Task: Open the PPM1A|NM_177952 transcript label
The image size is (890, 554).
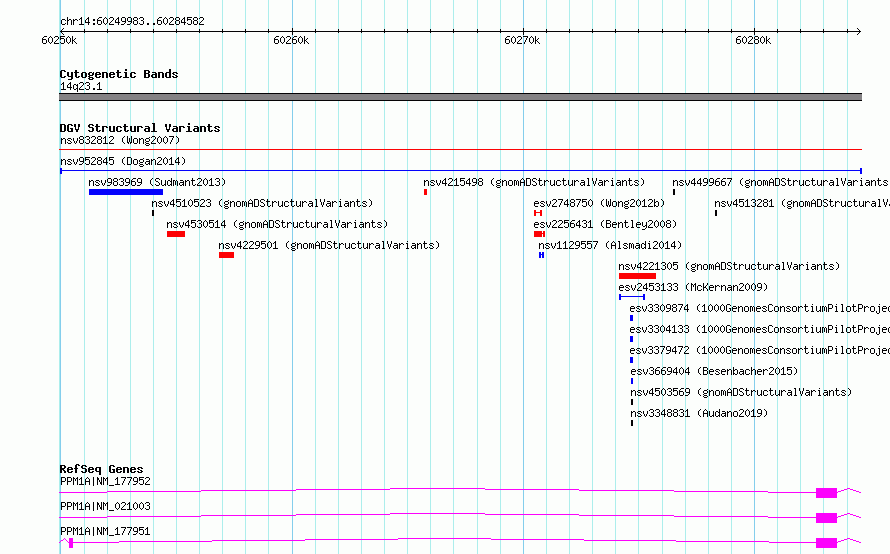Action: tap(105, 481)
